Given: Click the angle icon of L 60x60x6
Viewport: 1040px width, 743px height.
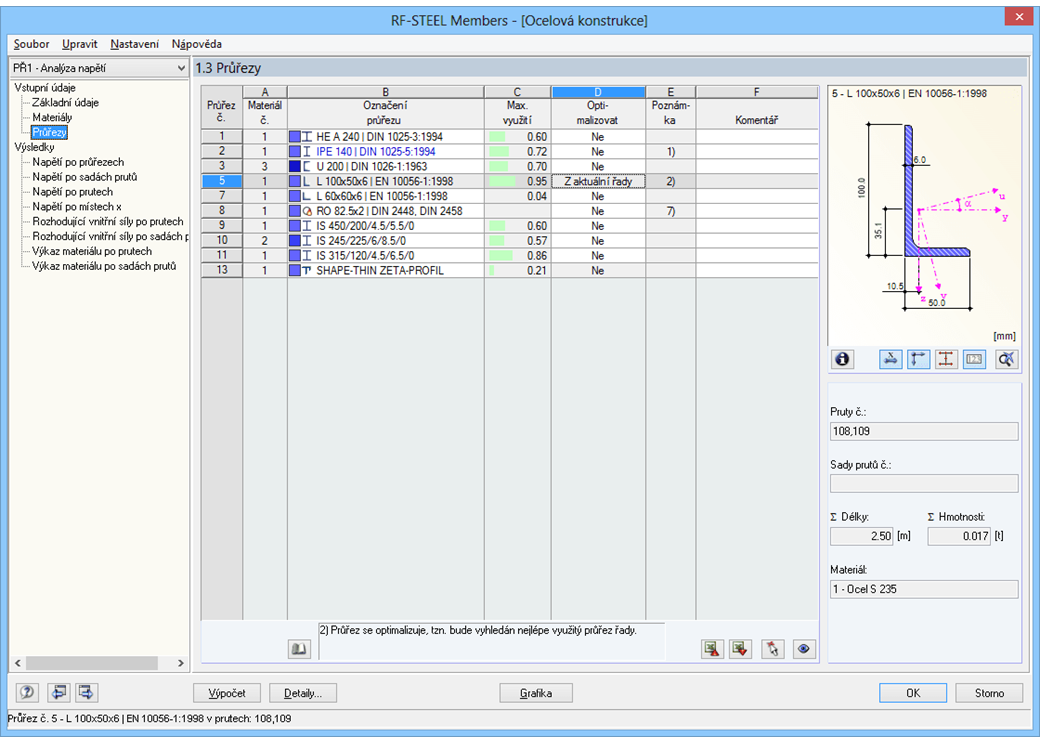Looking at the screenshot, I should click(x=307, y=196).
